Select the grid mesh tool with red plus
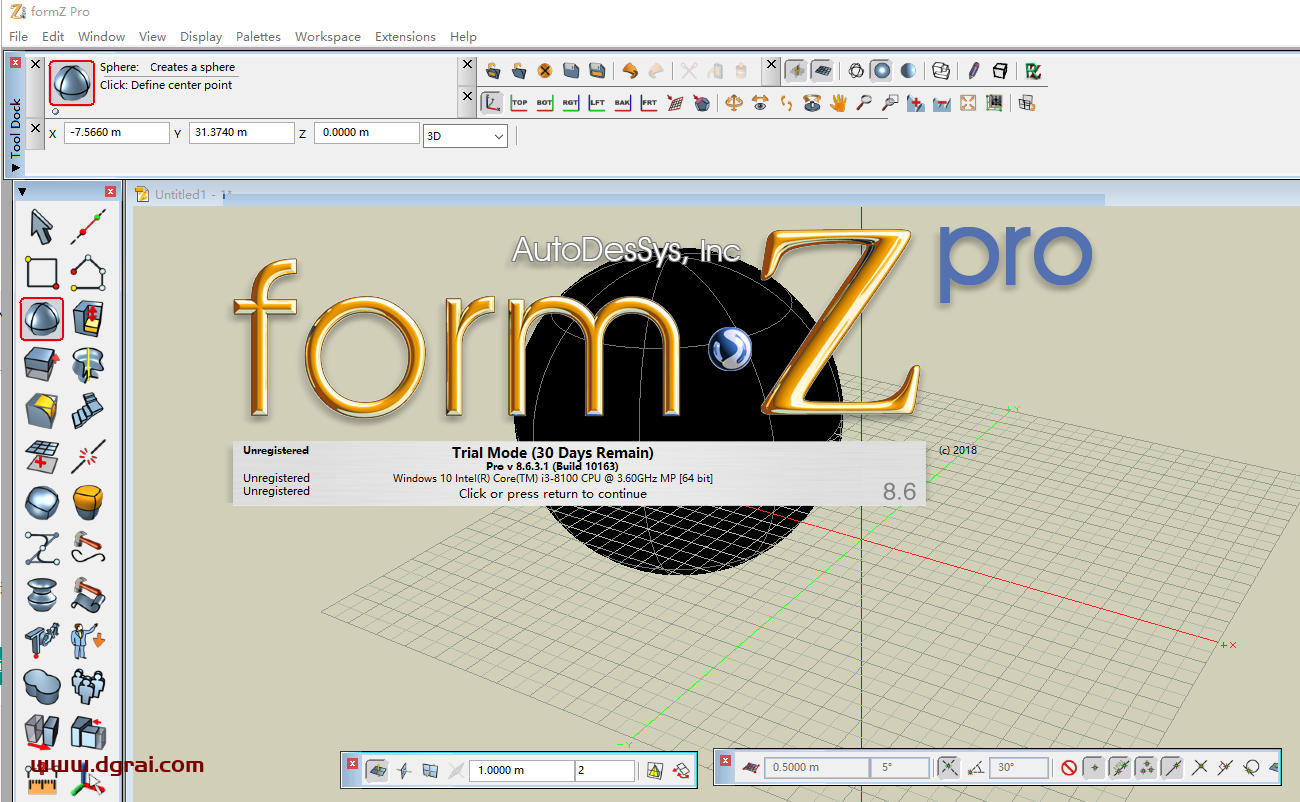 (x=41, y=457)
